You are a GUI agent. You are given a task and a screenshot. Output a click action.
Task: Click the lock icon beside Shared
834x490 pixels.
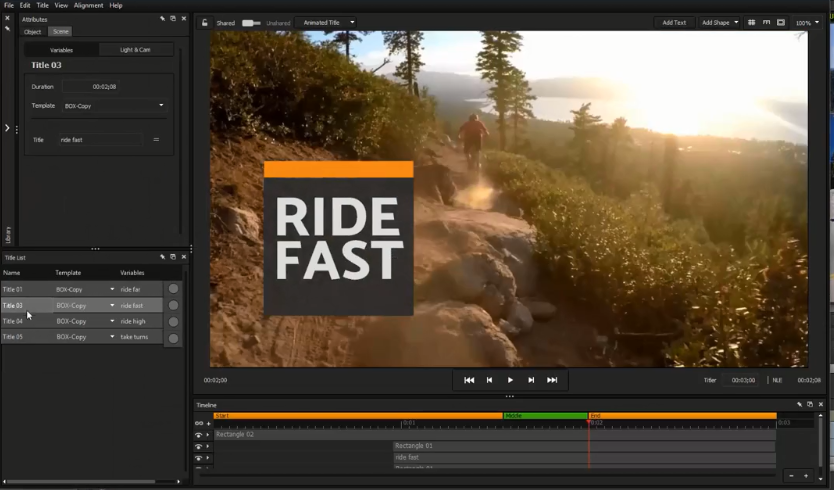click(205, 22)
